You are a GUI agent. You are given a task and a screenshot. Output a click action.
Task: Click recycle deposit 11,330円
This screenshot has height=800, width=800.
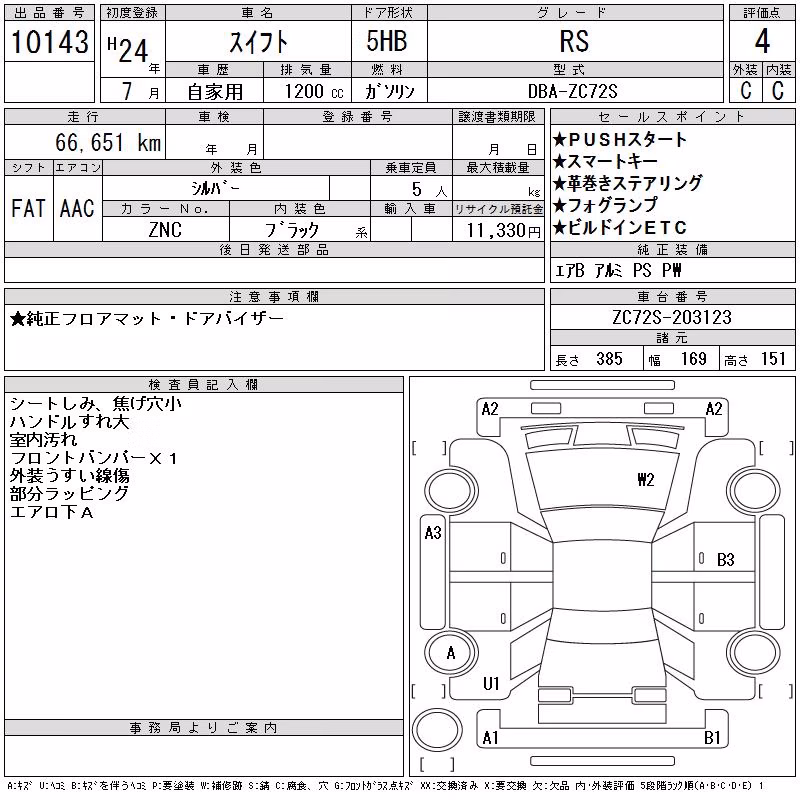click(503, 230)
